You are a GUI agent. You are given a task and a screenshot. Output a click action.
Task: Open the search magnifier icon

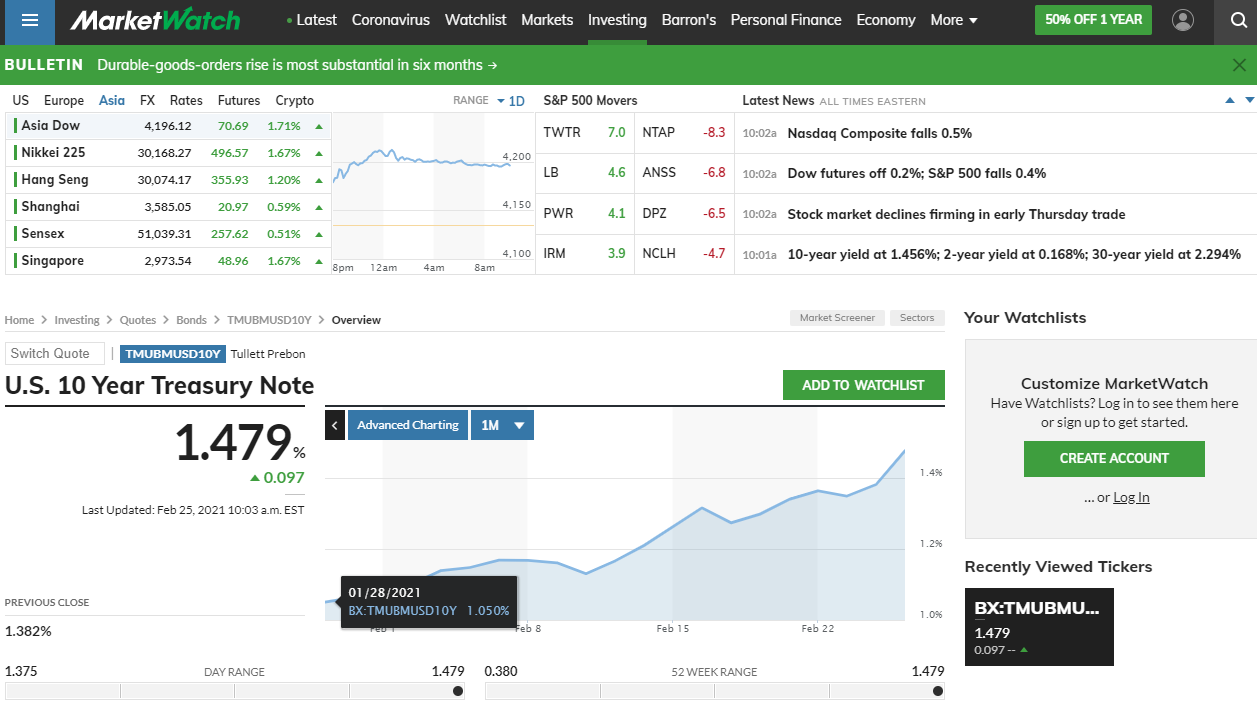point(1237,20)
